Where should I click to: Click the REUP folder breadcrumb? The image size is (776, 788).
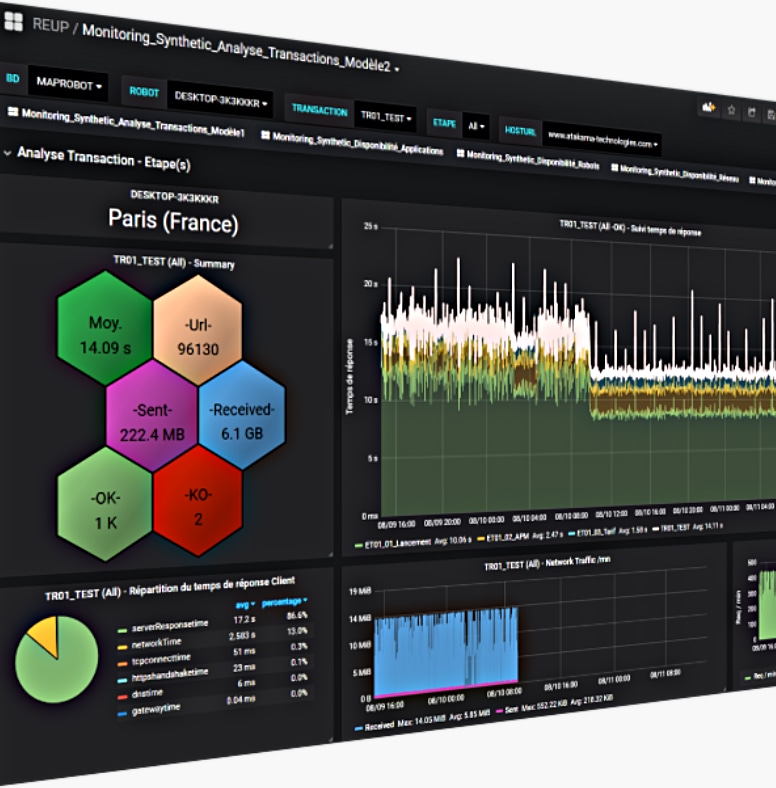tap(51, 25)
